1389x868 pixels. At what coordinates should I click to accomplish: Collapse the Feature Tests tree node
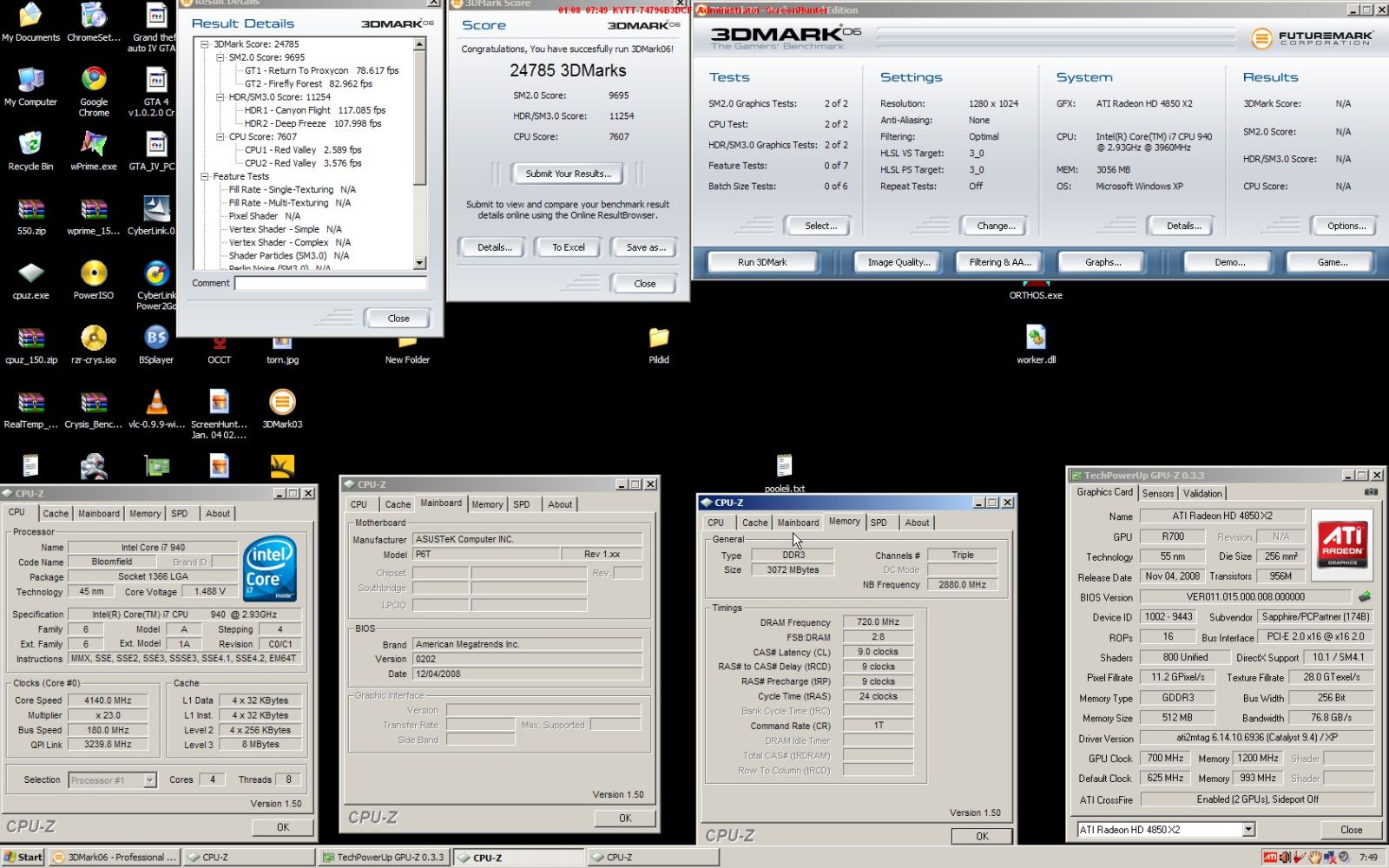click(205, 176)
